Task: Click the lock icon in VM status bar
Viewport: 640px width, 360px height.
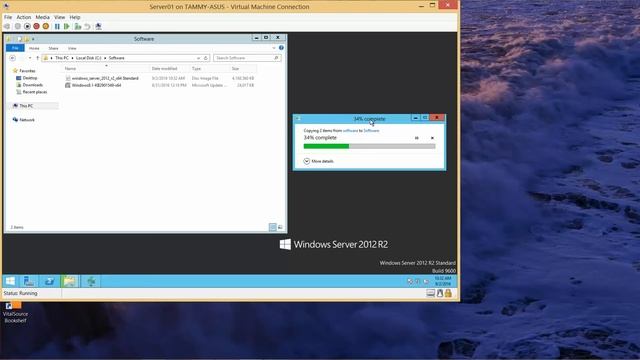Action: coord(448,293)
